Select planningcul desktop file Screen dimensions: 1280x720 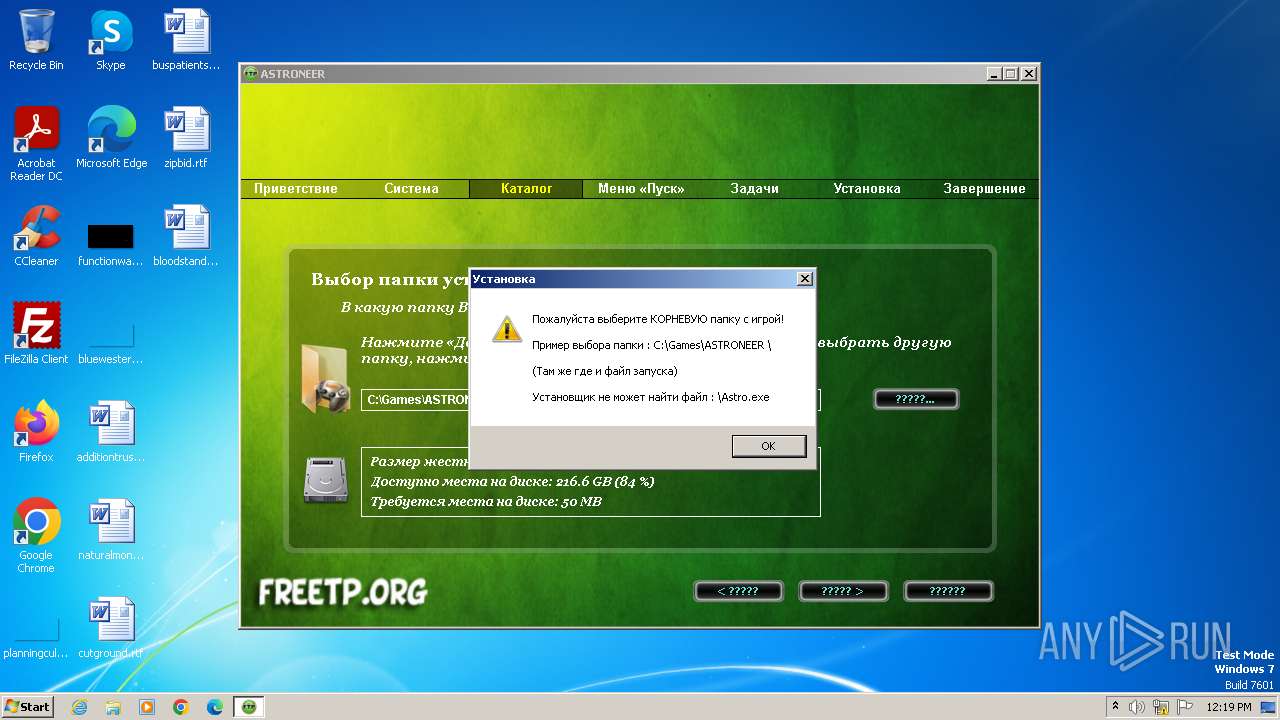pyautogui.click(x=36, y=637)
